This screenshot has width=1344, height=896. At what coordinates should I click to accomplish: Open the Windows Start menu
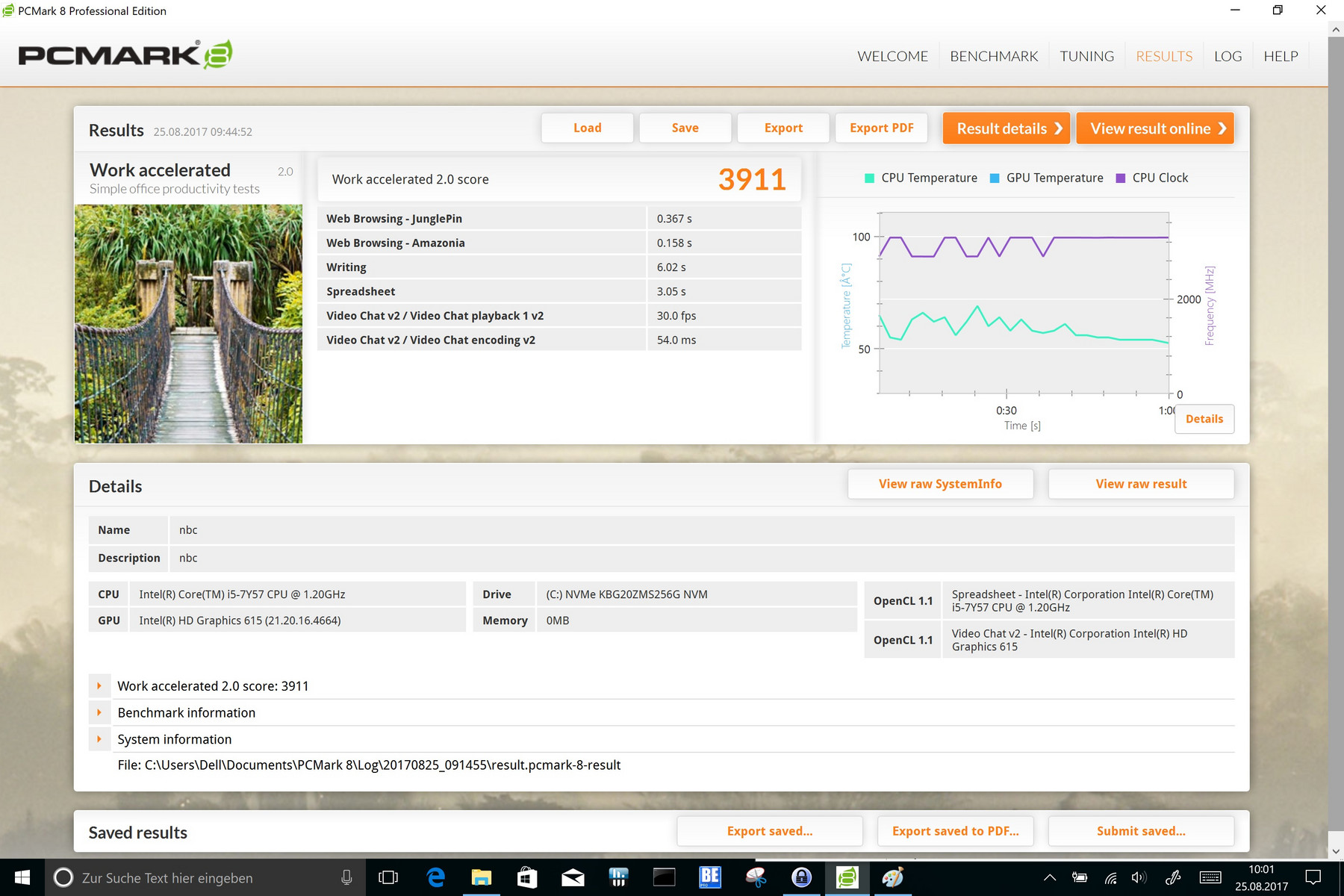coord(22,877)
